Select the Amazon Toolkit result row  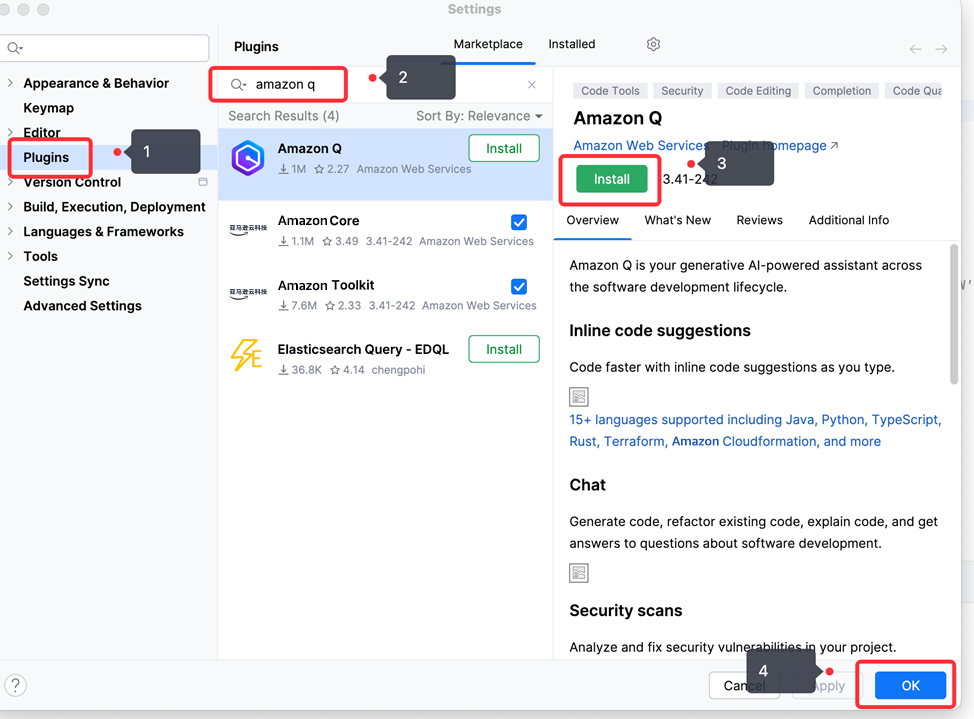[x=385, y=295]
